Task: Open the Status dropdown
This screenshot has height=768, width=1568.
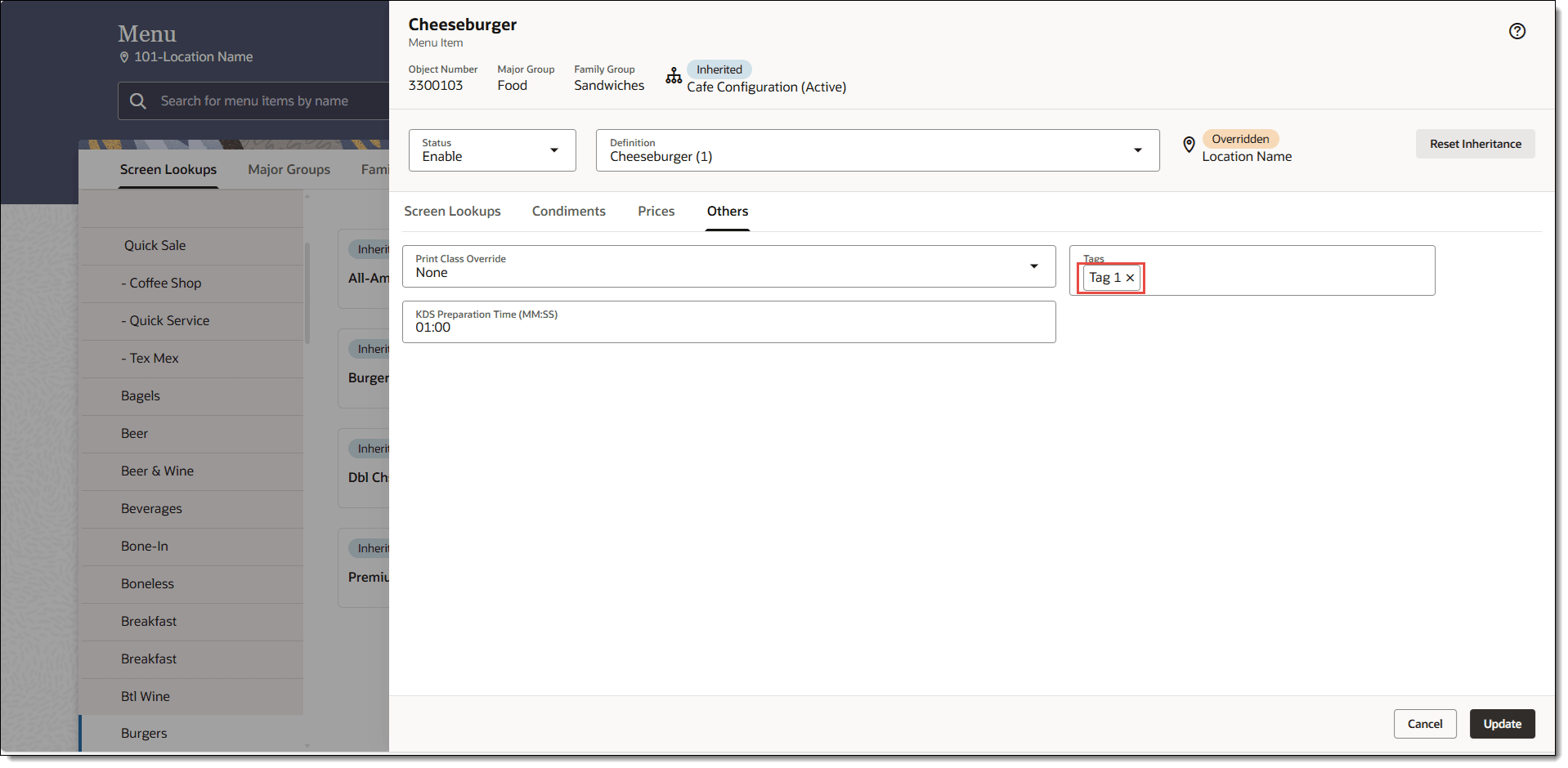Action: click(x=492, y=150)
